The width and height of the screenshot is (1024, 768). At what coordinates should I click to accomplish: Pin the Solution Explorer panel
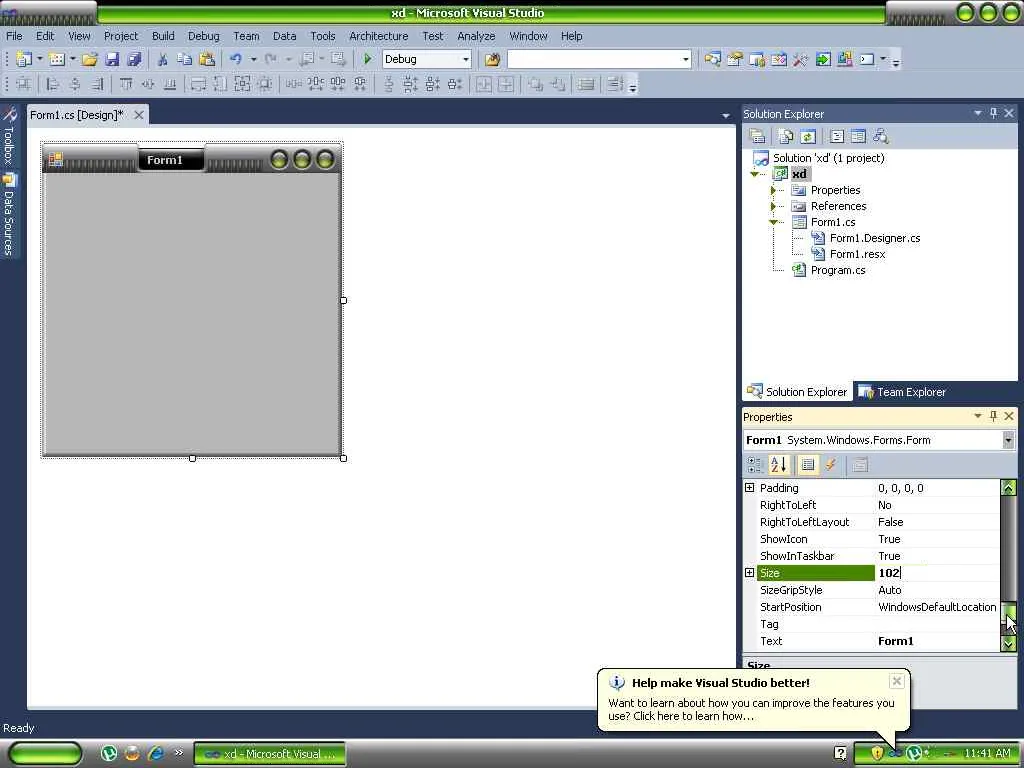pos(993,114)
